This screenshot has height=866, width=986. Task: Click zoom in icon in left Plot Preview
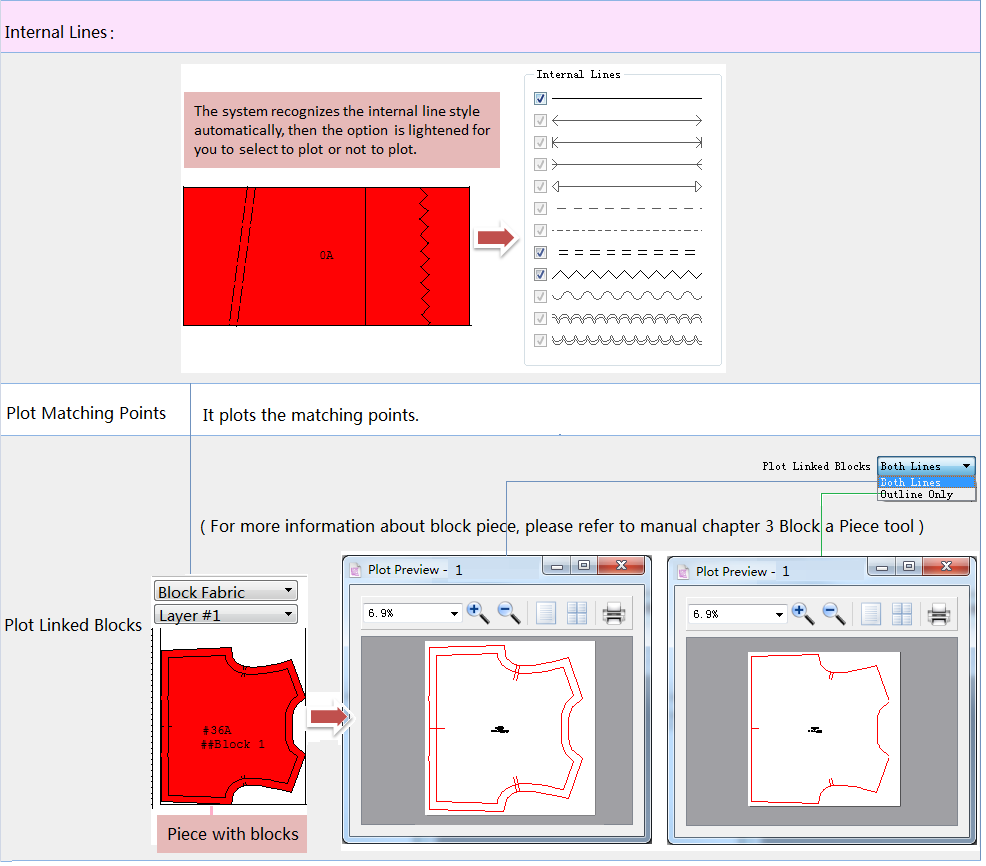(478, 613)
